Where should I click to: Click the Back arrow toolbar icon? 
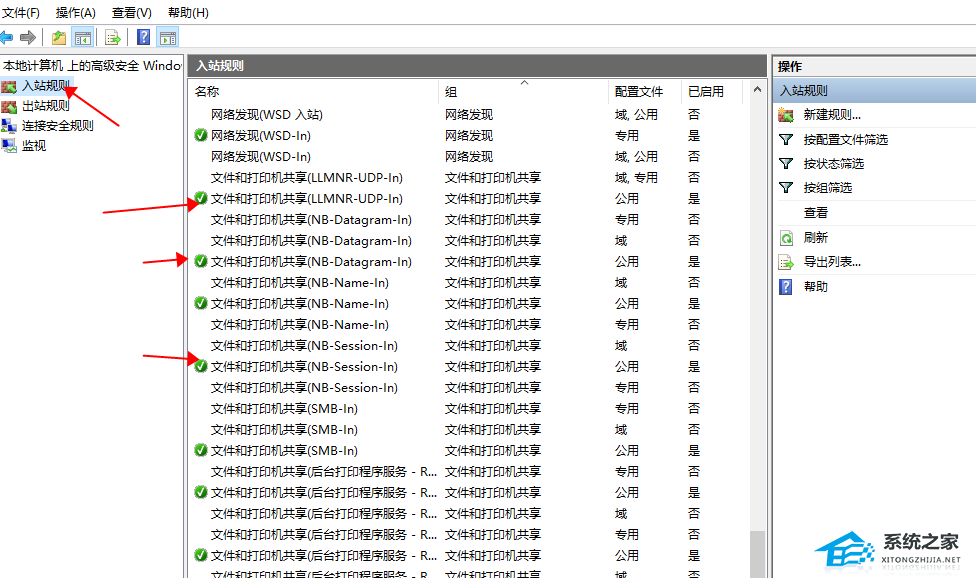[x=6, y=37]
